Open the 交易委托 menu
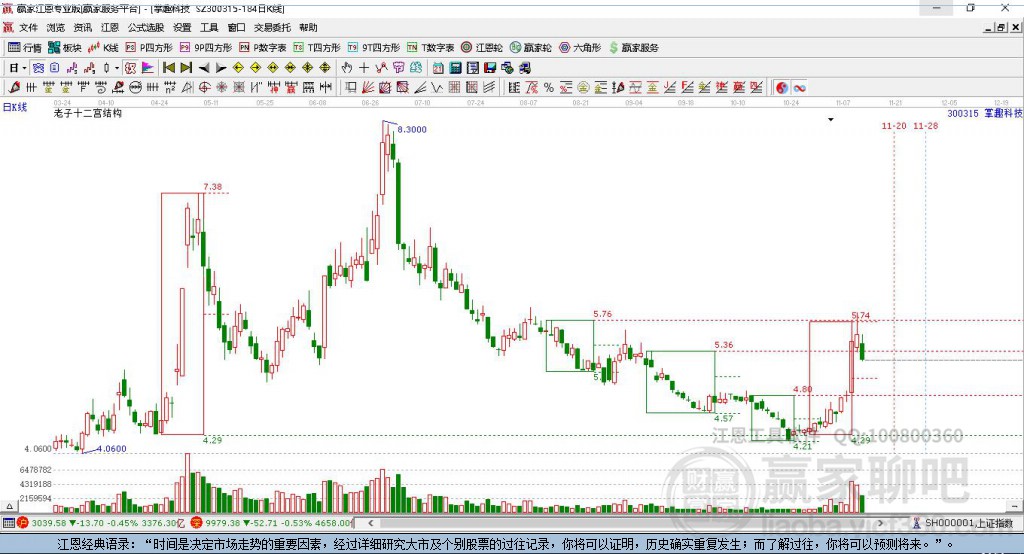1024x554 pixels. 272,27
